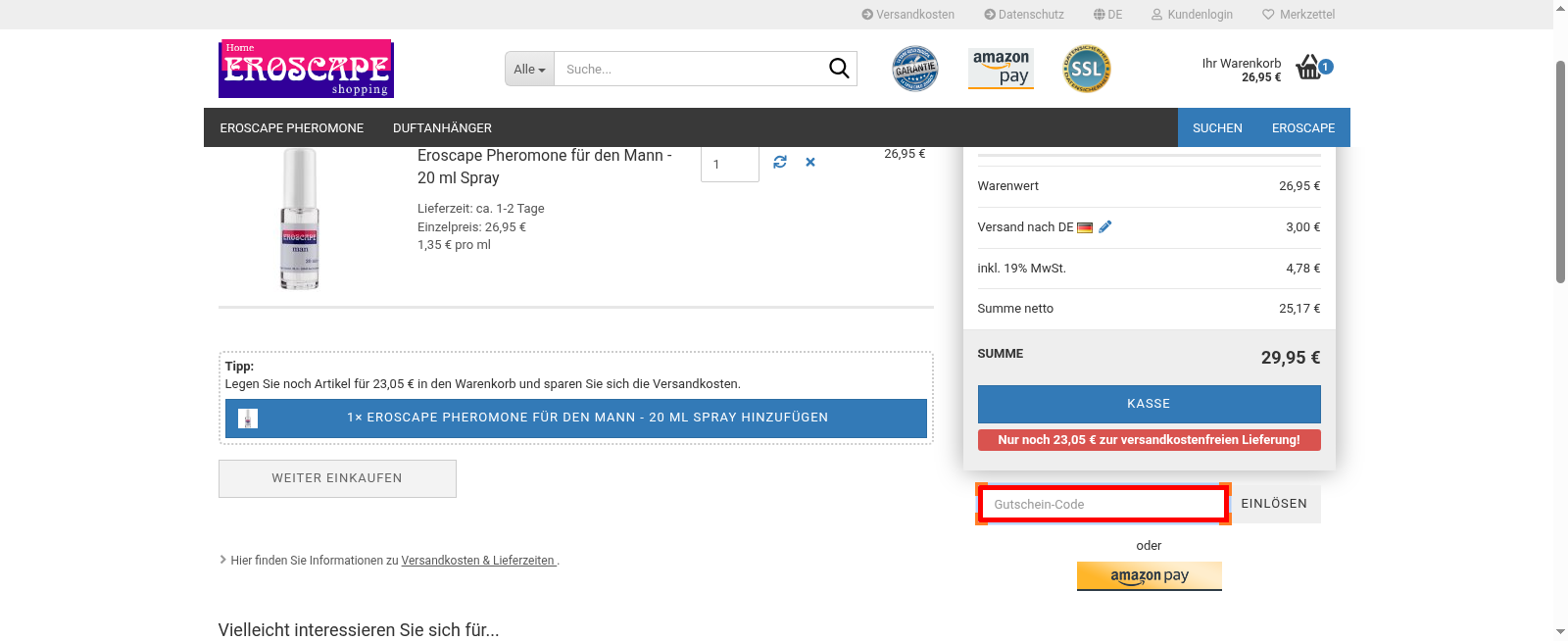Open Versandkosten & Lieferzeiten link
This screenshot has height=641, width=1568.
click(478, 561)
